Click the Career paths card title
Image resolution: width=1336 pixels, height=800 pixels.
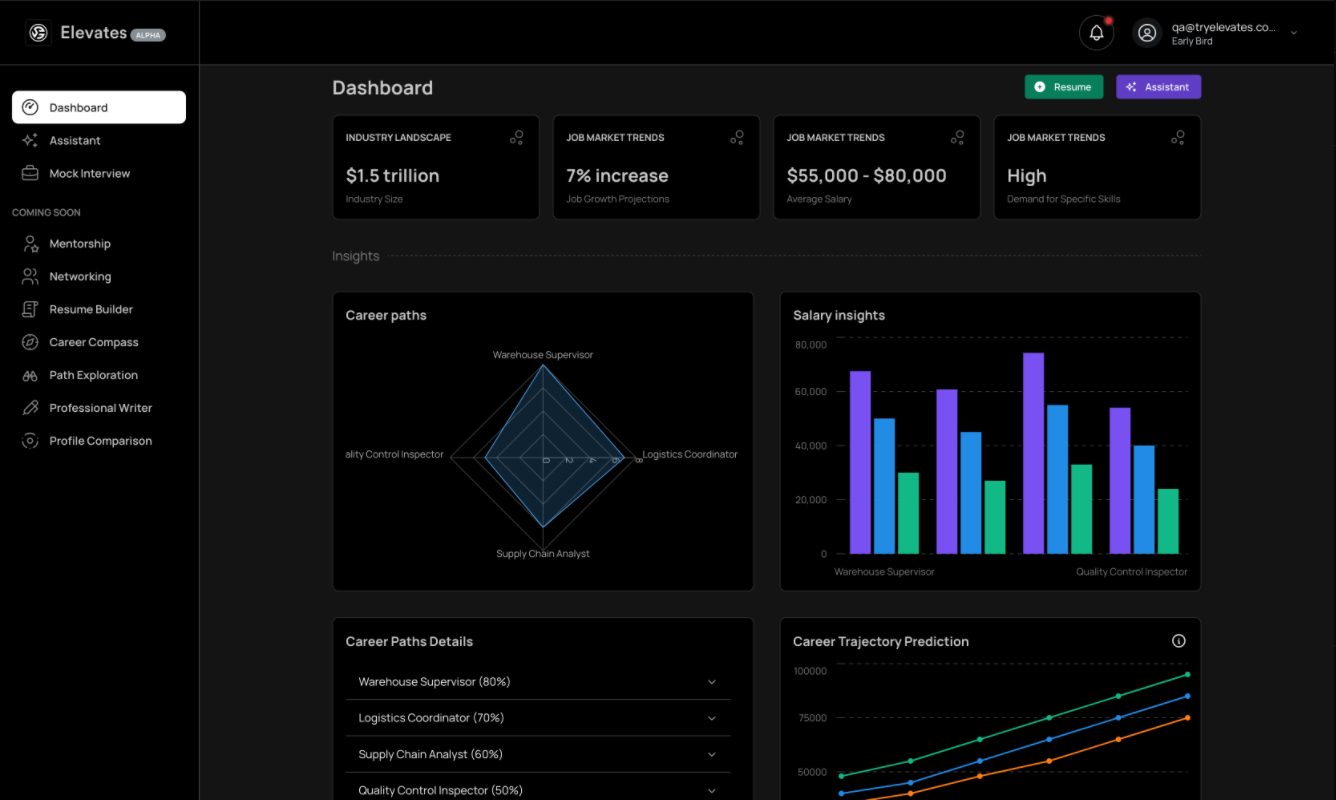point(386,315)
